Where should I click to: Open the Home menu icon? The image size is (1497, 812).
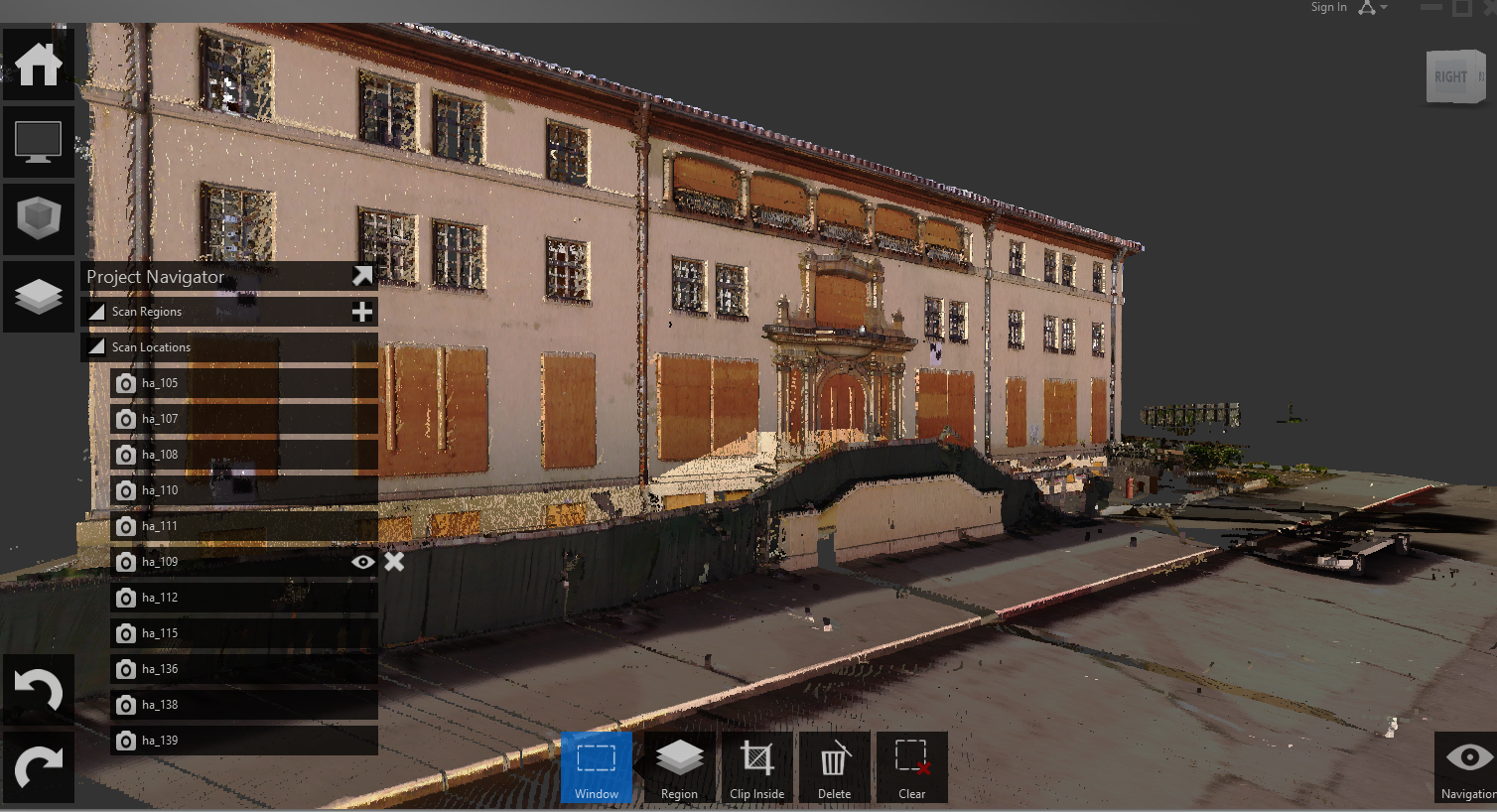coord(39,65)
